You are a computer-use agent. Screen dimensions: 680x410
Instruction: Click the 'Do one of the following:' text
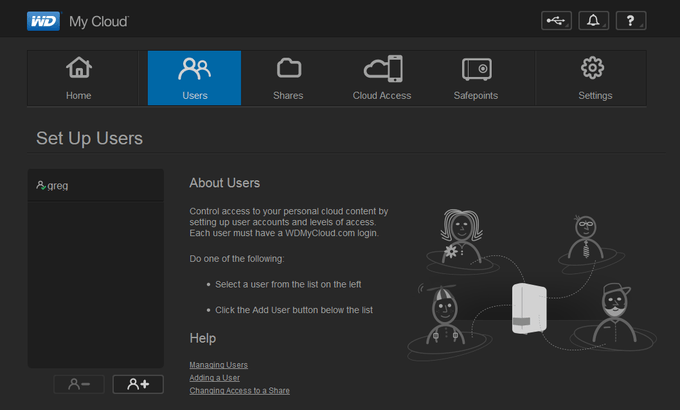click(237, 259)
